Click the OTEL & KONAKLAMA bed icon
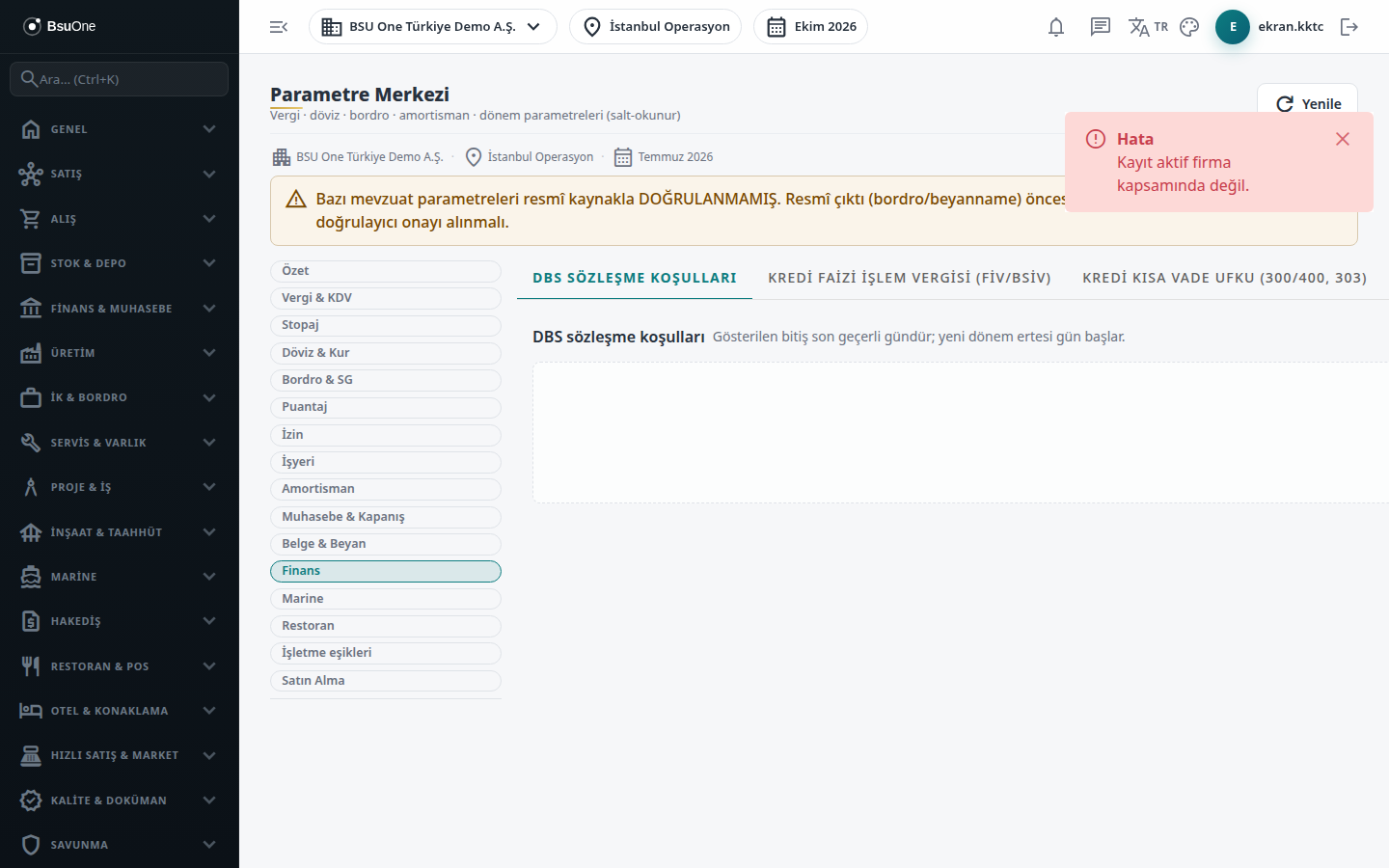1389x868 pixels. [x=31, y=711]
